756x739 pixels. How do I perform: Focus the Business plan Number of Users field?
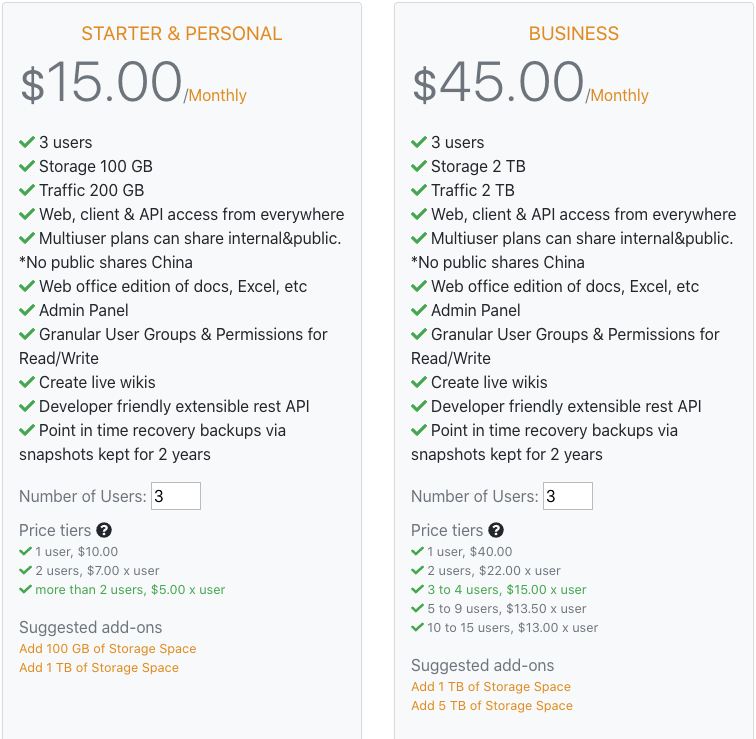[x=568, y=496]
